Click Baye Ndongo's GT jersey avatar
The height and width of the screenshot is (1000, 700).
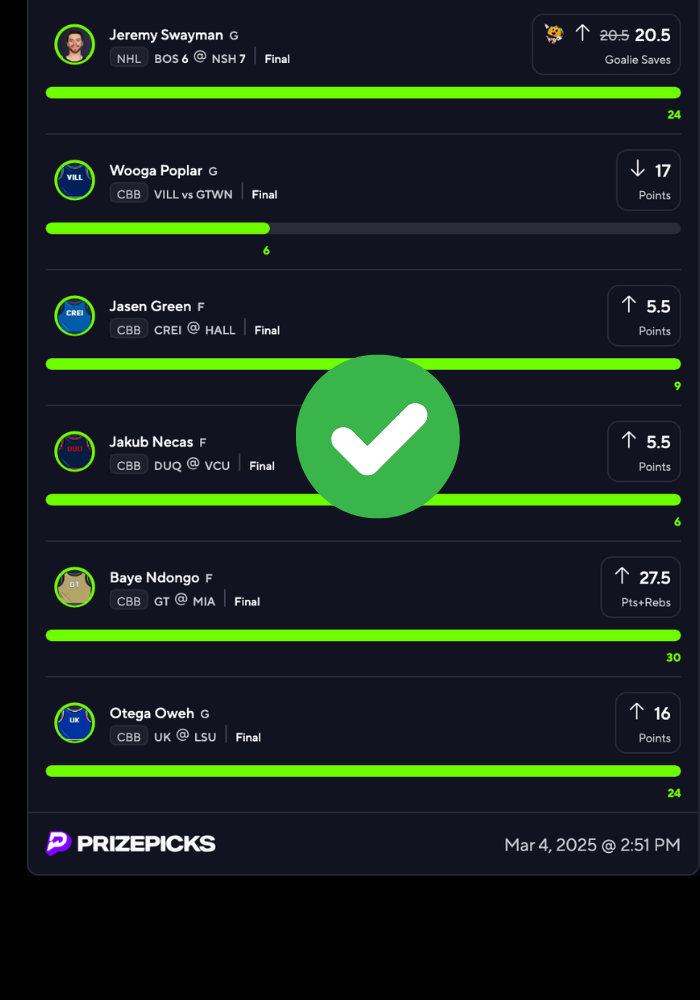click(x=75, y=587)
